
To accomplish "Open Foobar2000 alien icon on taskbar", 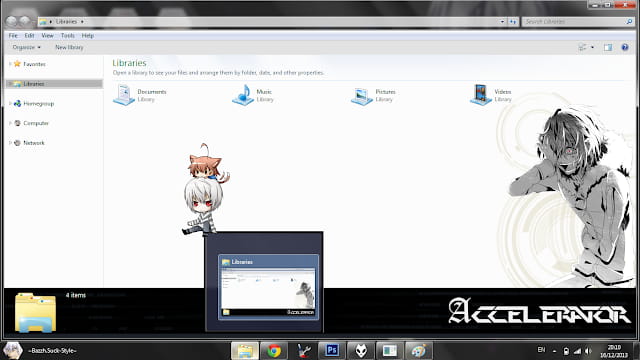I will [x=361, y=351].
